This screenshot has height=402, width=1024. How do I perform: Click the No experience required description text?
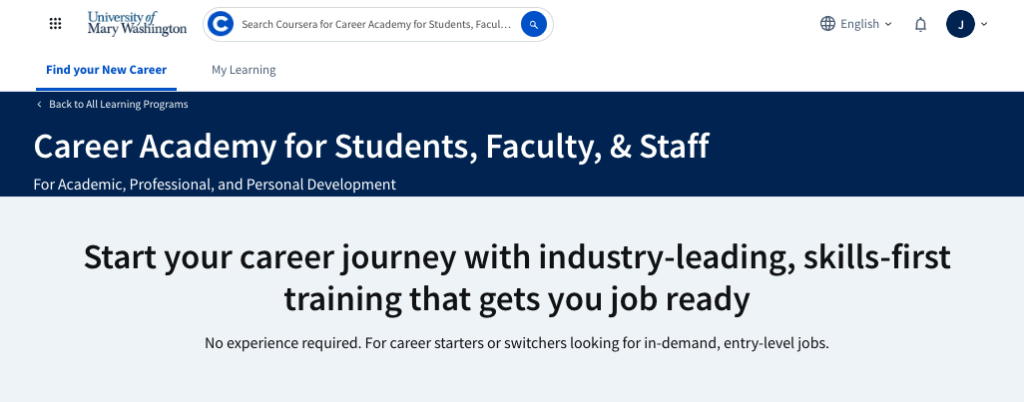(x=516, y=343)
